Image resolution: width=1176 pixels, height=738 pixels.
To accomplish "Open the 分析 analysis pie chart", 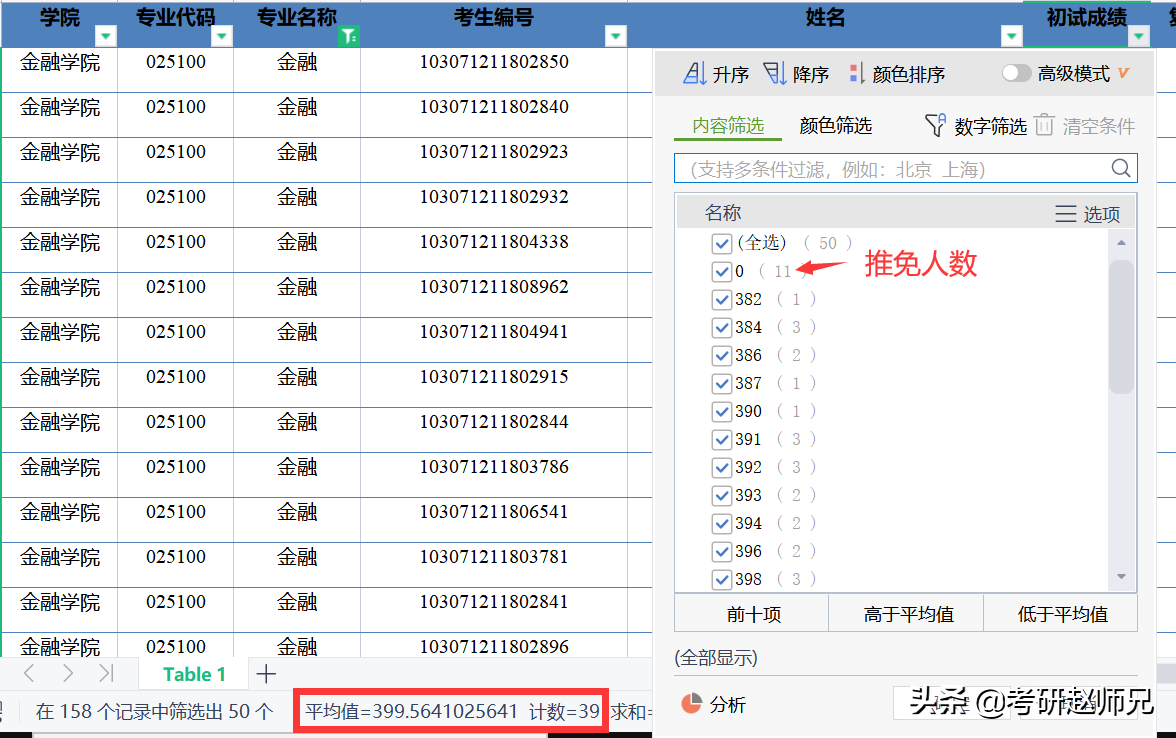I will click(x=711, y=704).
